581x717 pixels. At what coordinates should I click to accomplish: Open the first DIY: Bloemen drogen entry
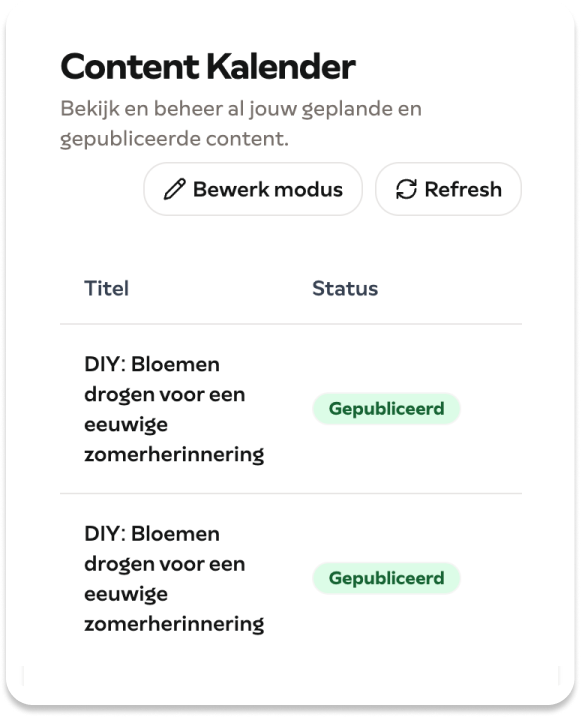point(174,409)
